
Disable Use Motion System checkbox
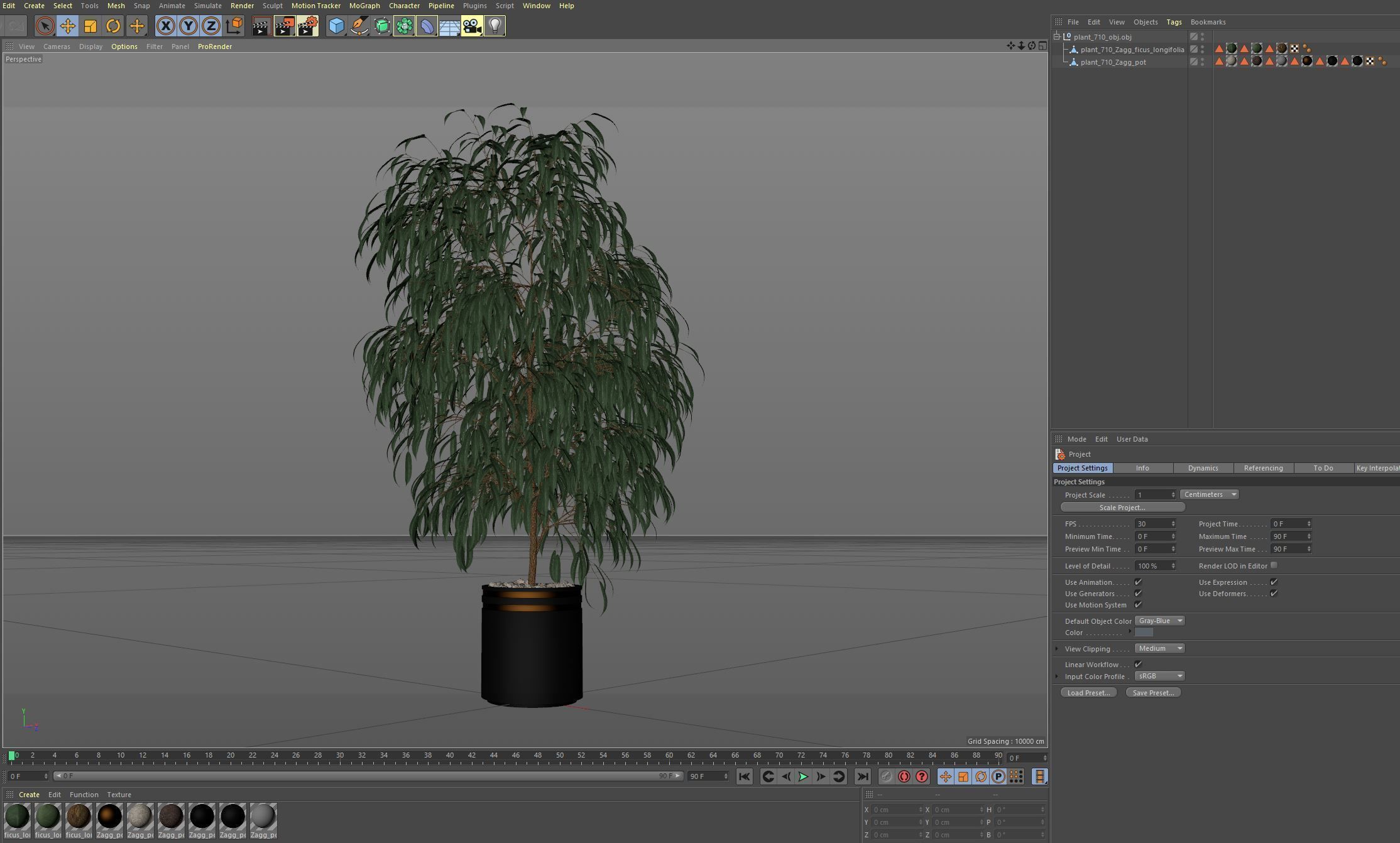1138,605
